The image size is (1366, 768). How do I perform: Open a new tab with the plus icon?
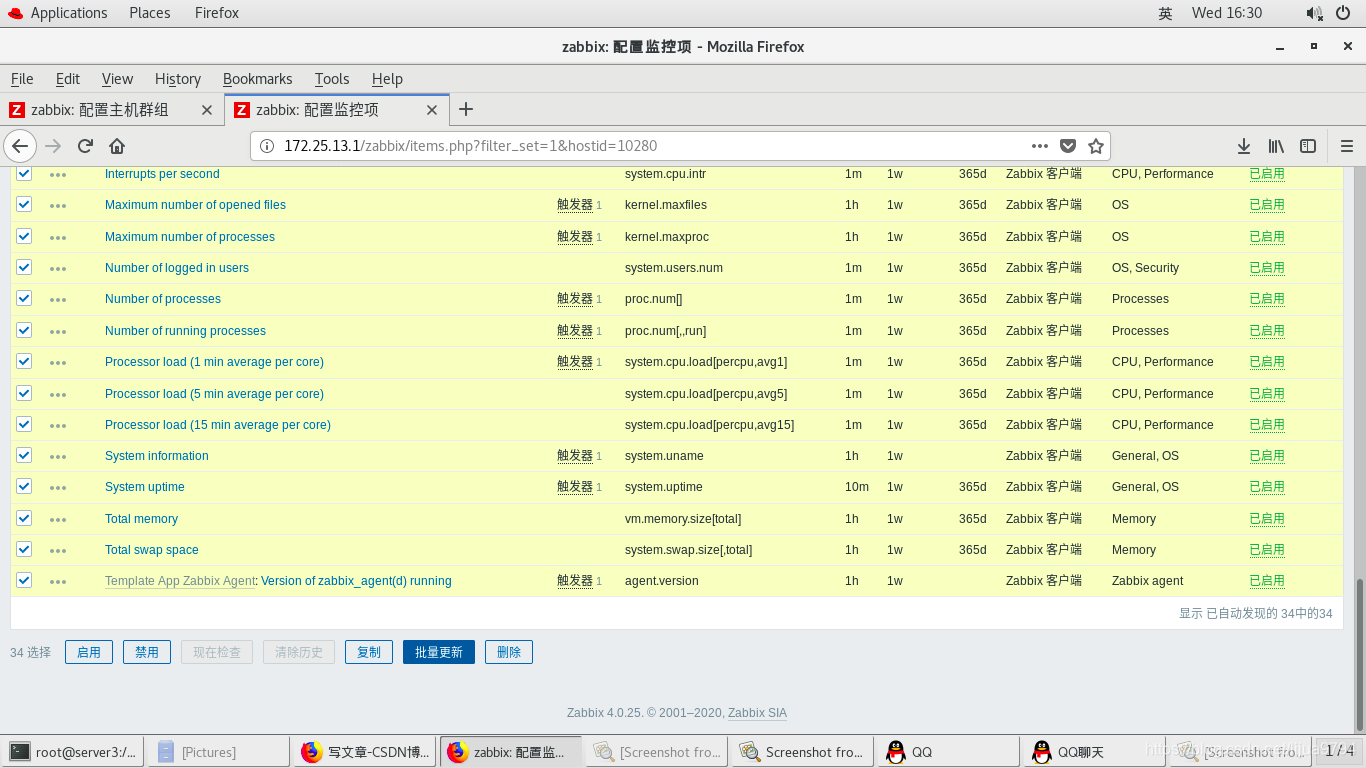[466, 110]
